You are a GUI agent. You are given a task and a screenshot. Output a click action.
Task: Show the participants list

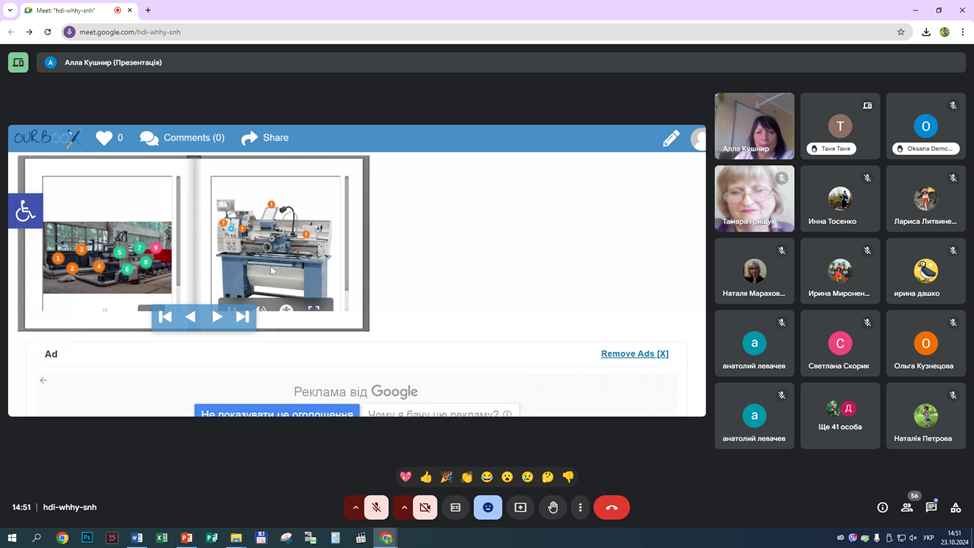point(907,508)
